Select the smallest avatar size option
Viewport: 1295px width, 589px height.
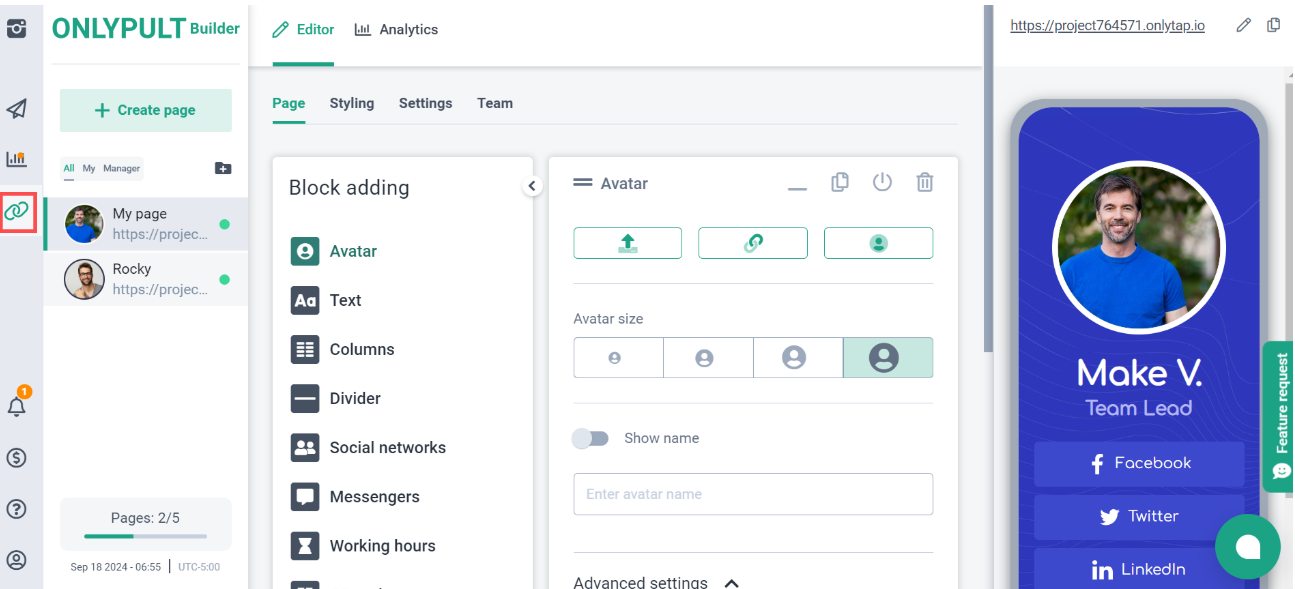pos(617,357)
